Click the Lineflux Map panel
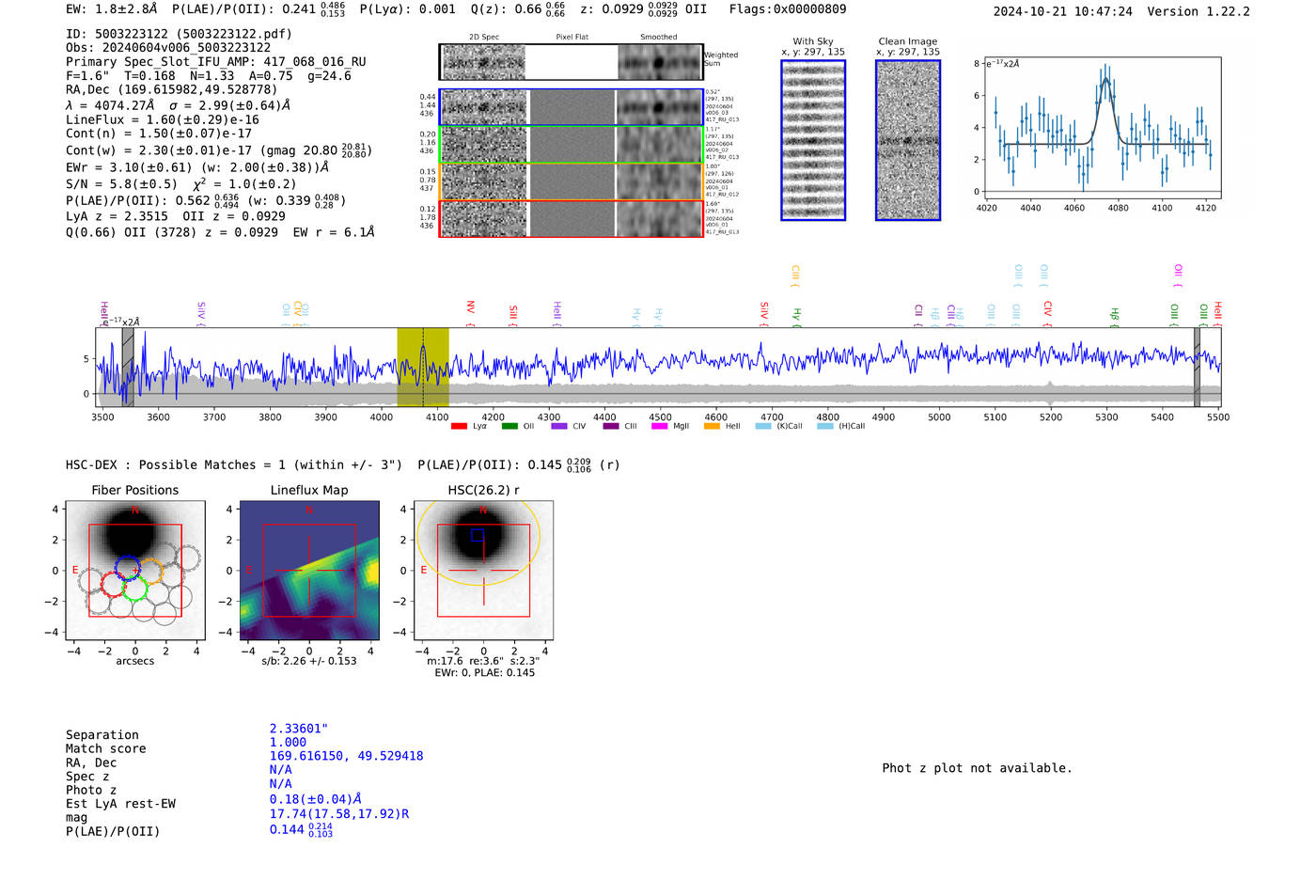 tap(309, 570)
